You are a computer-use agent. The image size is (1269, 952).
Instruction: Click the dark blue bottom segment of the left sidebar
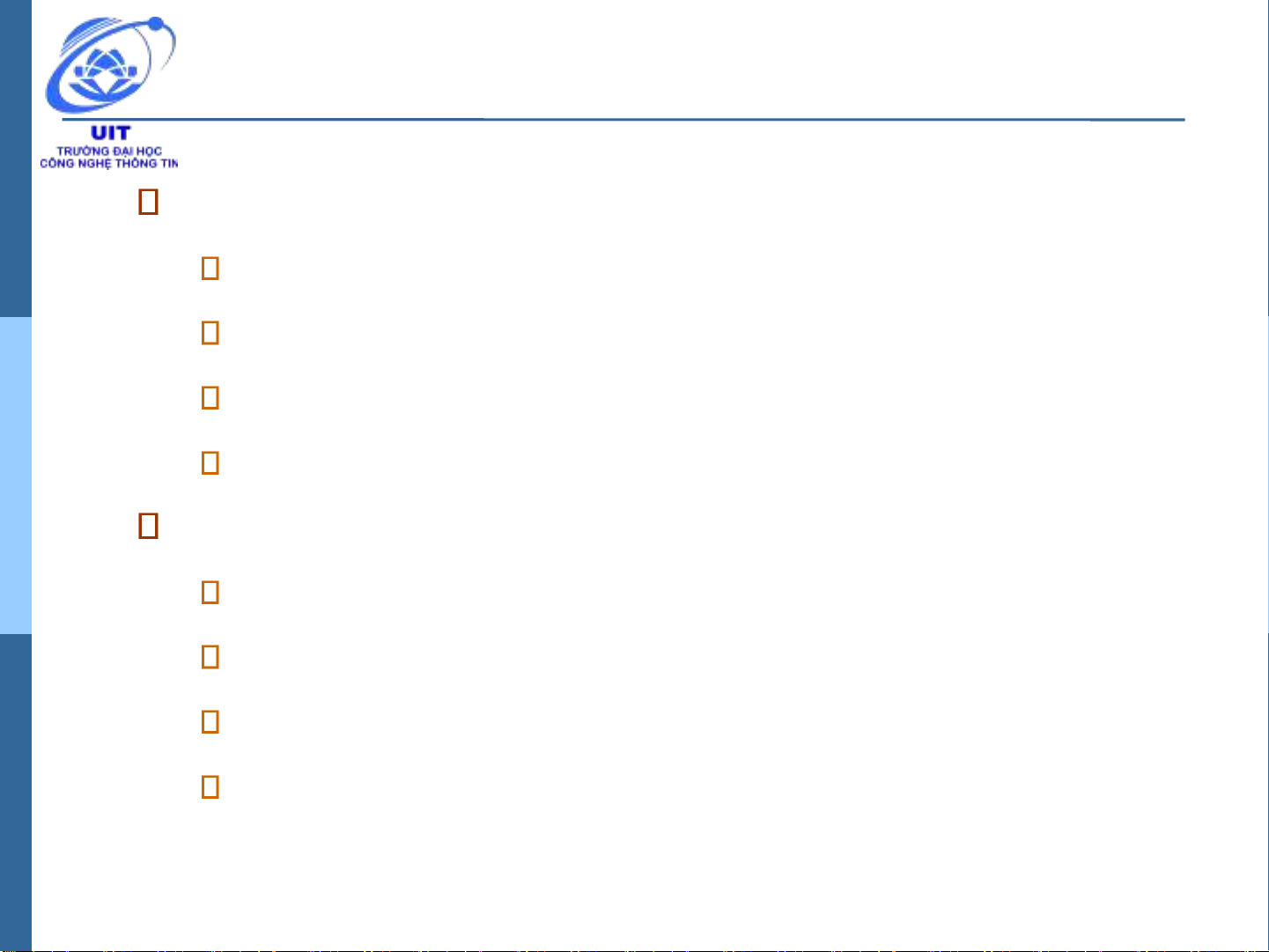15,793
